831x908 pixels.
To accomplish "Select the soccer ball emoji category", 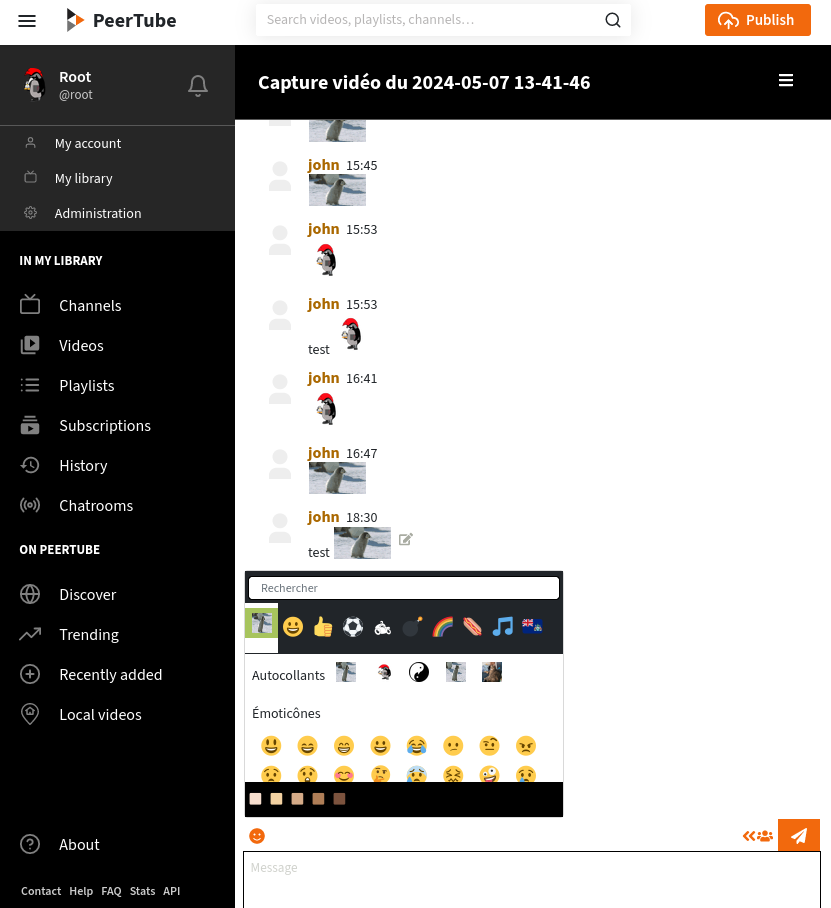I will coord(353,627).
